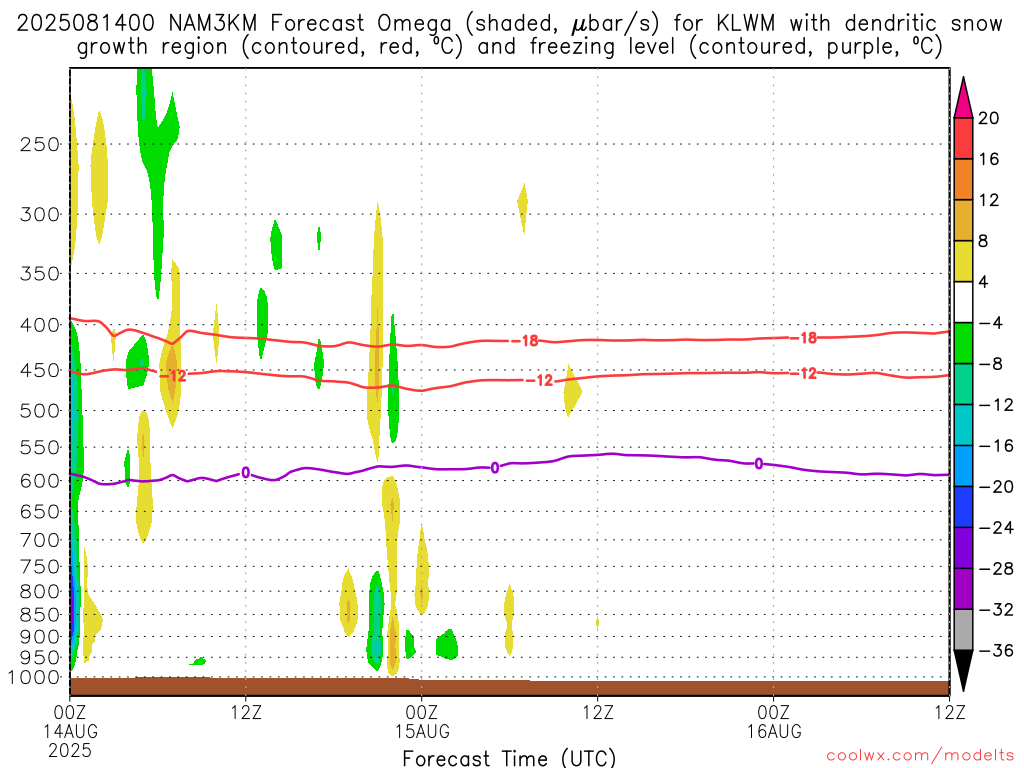
Task: Click the 550 pressure level label
Action: coord(40,447)
